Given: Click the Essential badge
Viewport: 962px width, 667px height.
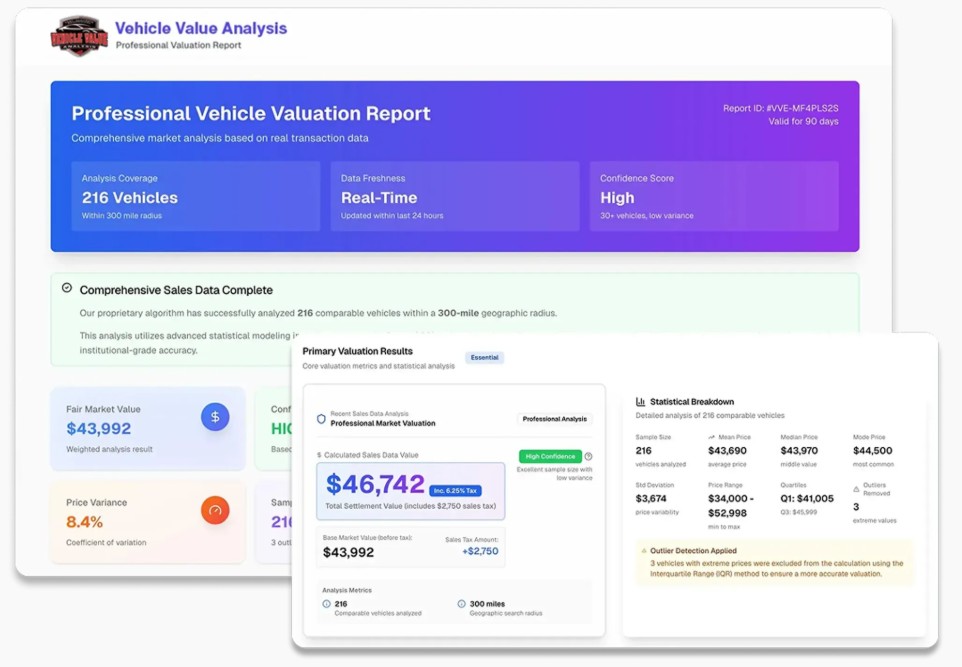Looking at the screenshot, I should click(485, 357).
